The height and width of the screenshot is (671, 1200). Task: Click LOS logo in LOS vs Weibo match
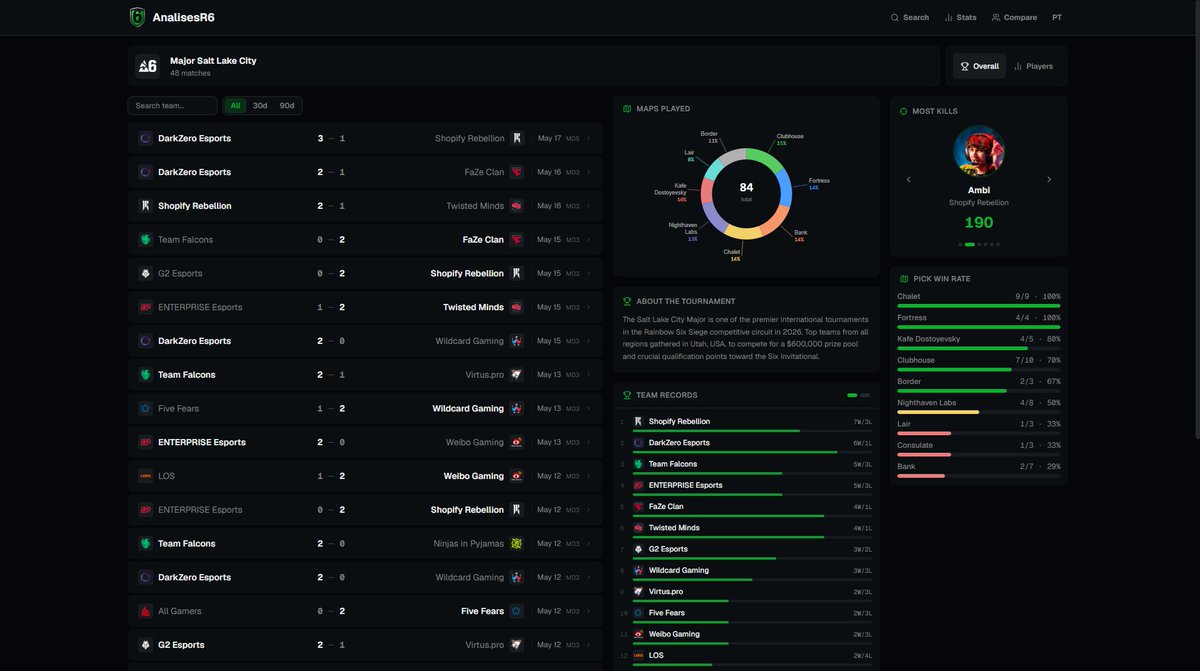[145, 476]
